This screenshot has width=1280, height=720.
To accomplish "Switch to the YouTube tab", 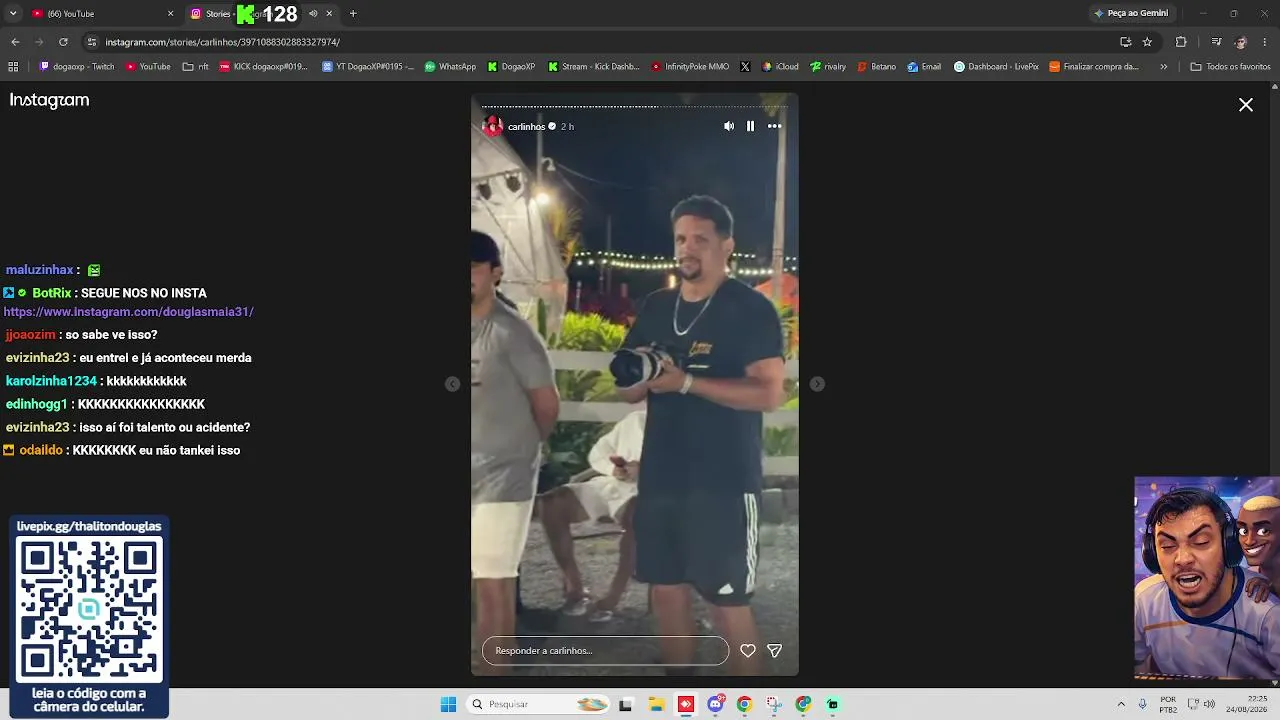I will click(x=100, y=14).
